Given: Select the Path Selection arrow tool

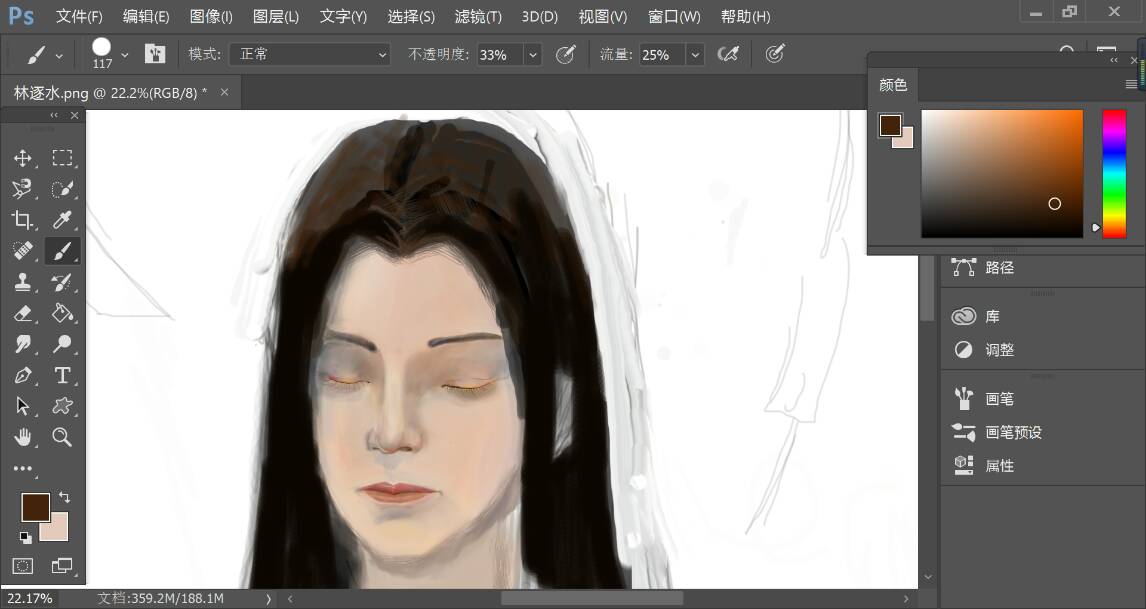Looking at the screenshot, I should pos(23,406).
